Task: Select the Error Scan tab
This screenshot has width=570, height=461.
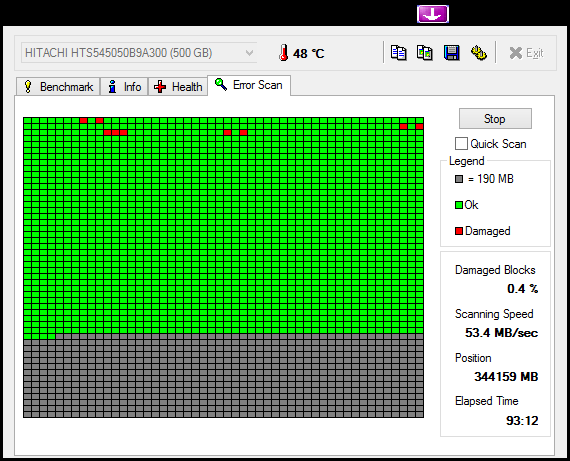Action: point(249,85)
